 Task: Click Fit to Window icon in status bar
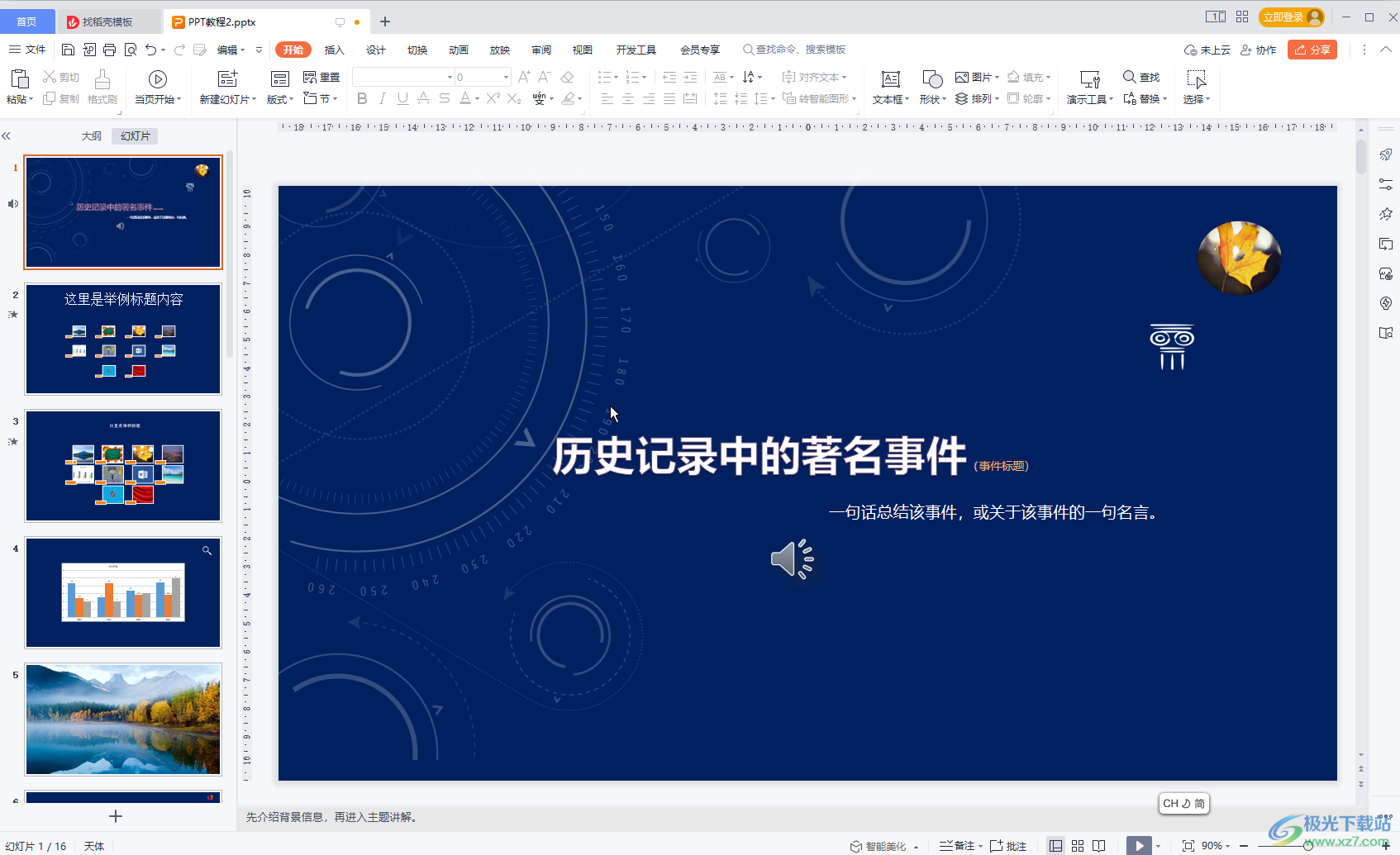[x=1188, y=846]
